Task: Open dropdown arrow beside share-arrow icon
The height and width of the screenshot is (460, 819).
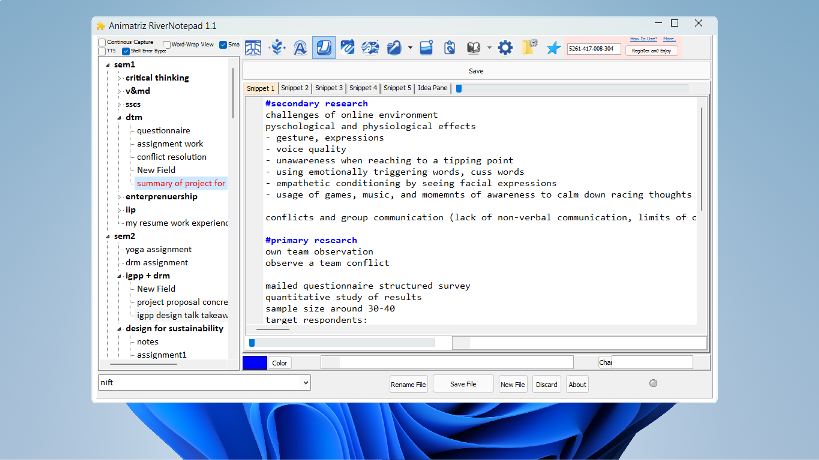Action: pos(410,48)
